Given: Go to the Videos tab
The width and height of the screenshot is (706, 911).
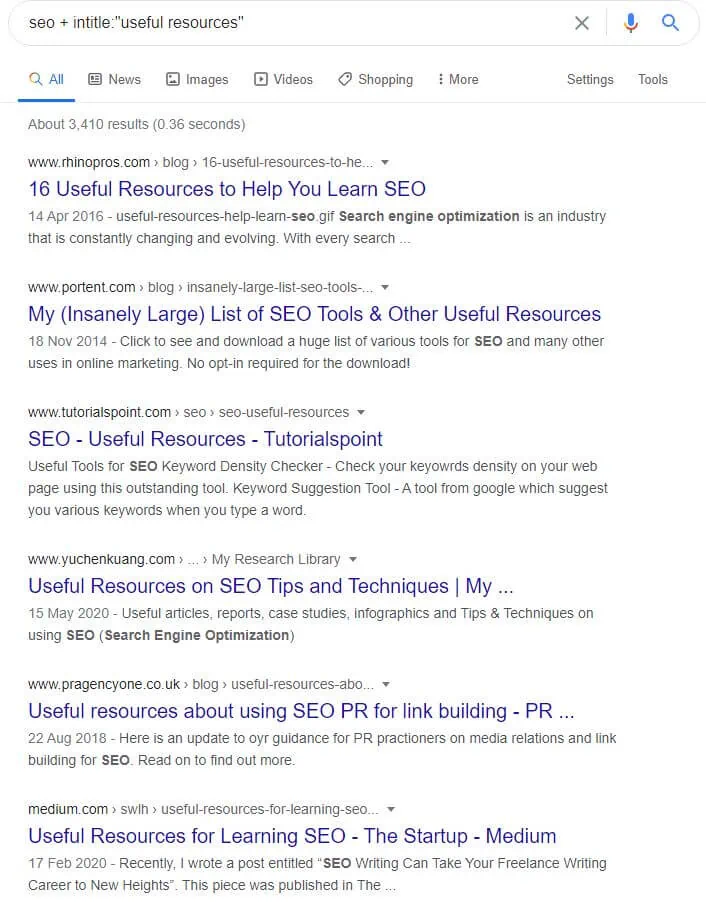Looking at the screenshot, I should pyautogui.click(x=284, y=80).
